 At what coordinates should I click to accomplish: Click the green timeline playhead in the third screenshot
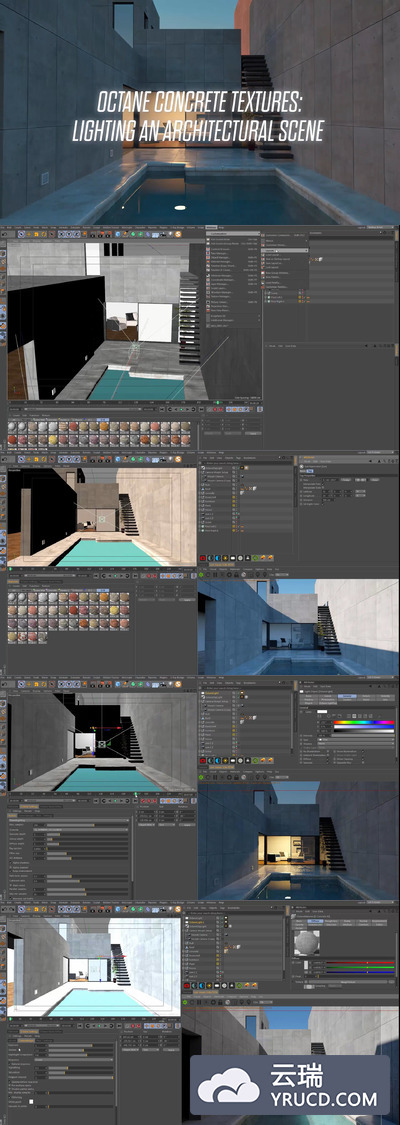[135, 796]
